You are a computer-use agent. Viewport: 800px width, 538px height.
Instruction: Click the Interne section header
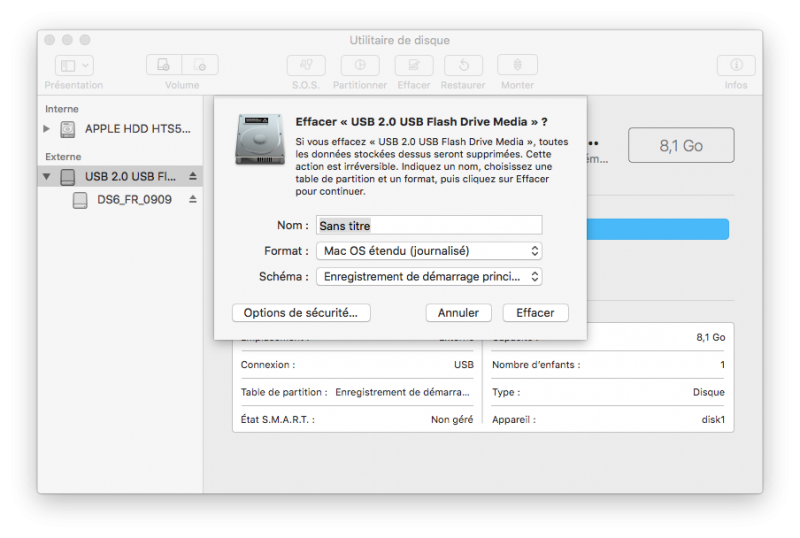[62, 109]
